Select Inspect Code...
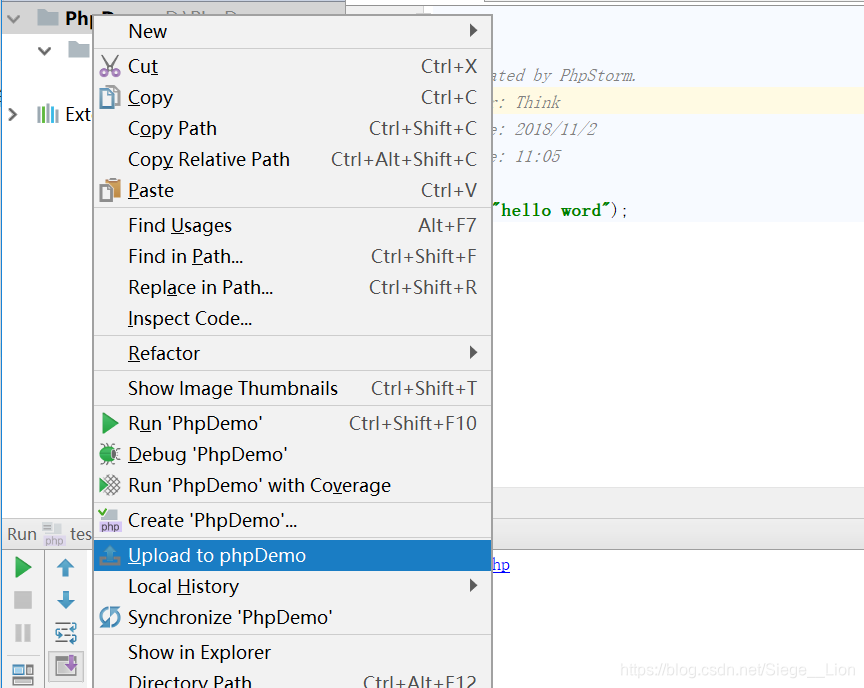Viewport: 864px width, 688px height. tap(293, 318)
